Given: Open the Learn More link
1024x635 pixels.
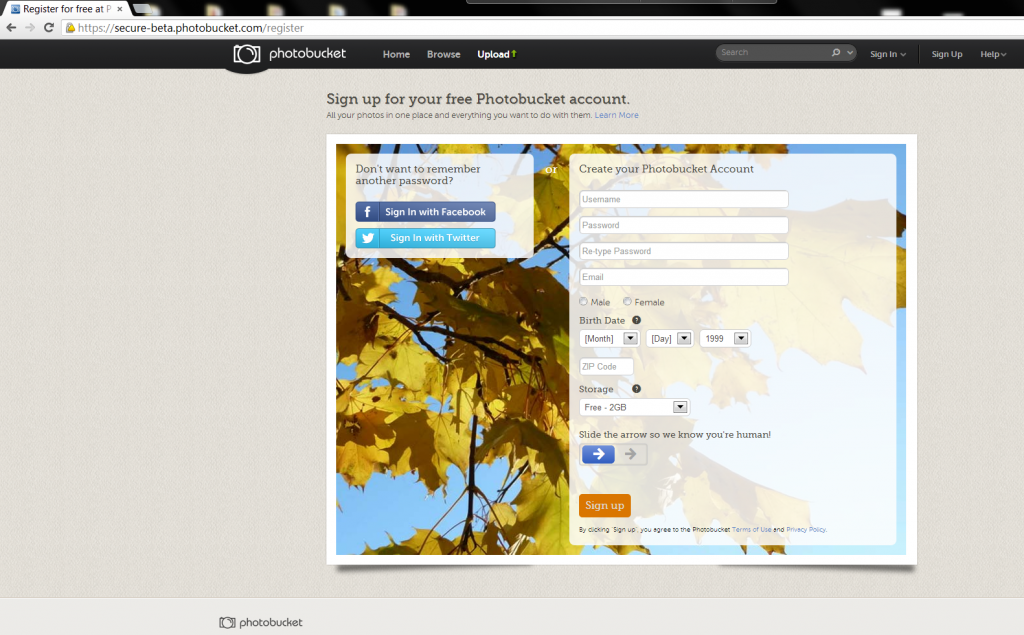Looking at the screenshot, I should coord(616,115).
